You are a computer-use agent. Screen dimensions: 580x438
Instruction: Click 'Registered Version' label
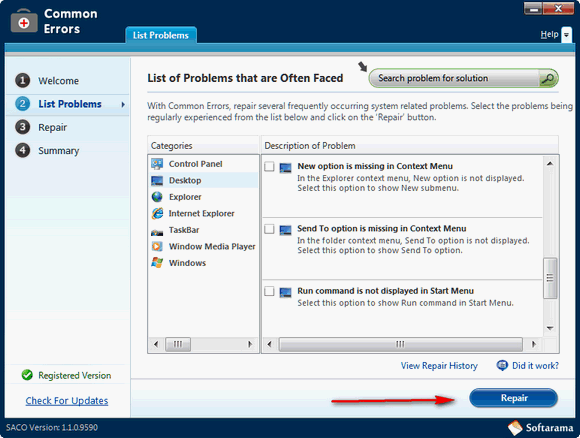(75, 375)
